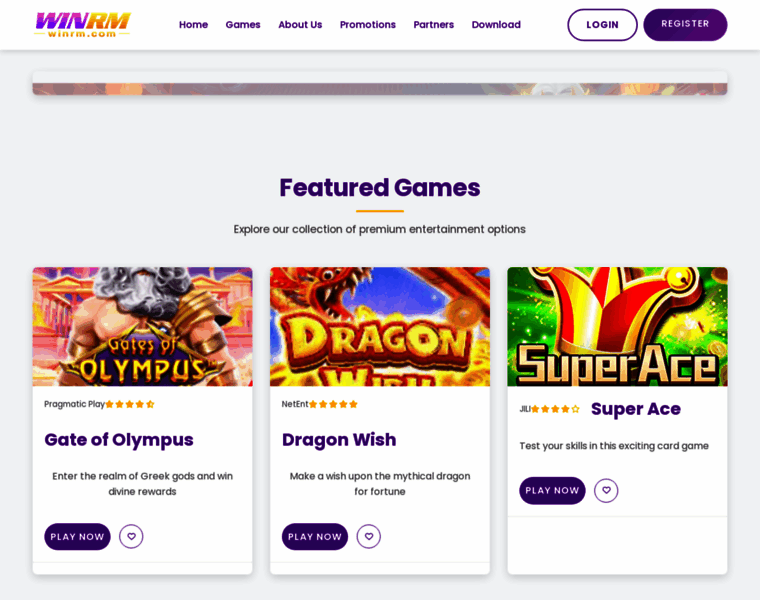
Task: Open the Partners nav link
Action: 433,25
